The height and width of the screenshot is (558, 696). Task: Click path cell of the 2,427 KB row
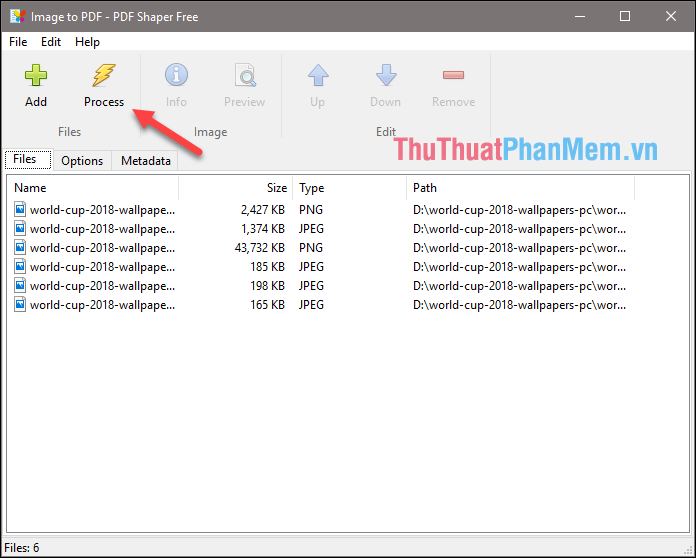coord(519,210)
